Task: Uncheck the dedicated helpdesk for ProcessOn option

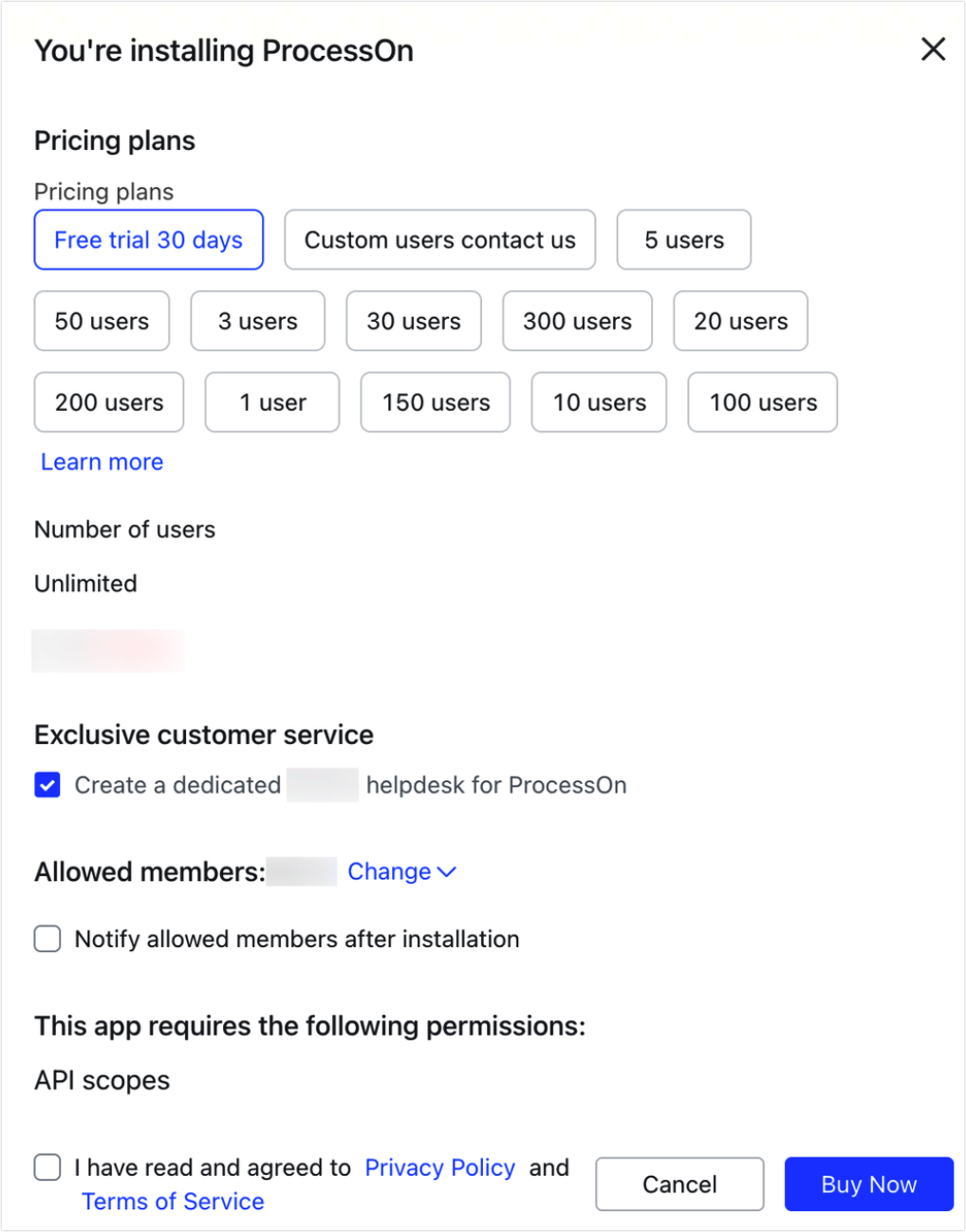Action: tap(46, 784)
